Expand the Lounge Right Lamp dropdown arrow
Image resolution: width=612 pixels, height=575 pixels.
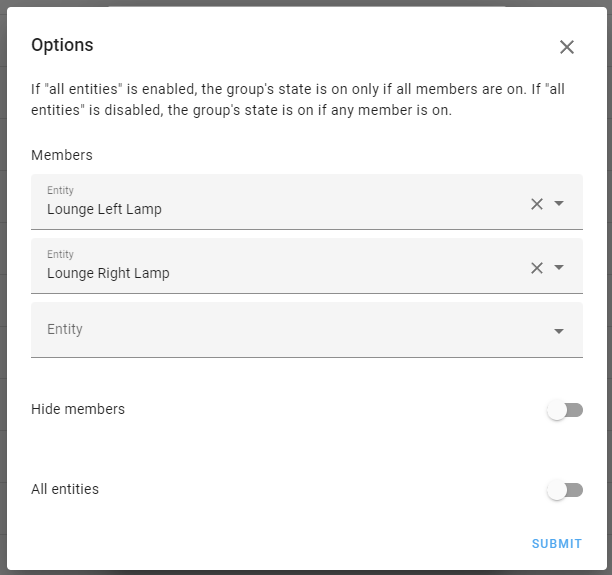[559, 268]
